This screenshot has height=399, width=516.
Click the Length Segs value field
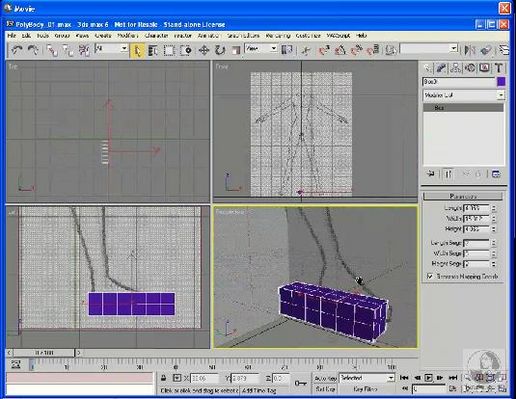[x=476, y=243]
